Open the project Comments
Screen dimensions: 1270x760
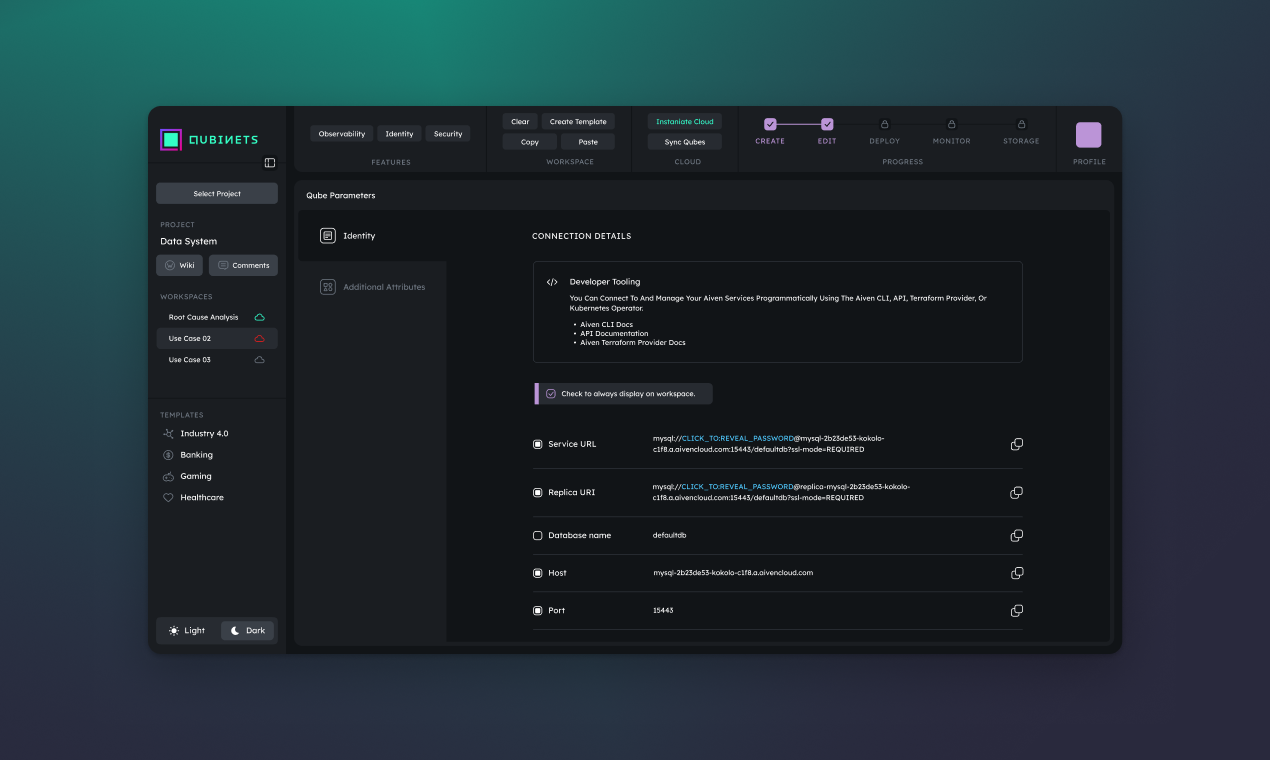243,265
